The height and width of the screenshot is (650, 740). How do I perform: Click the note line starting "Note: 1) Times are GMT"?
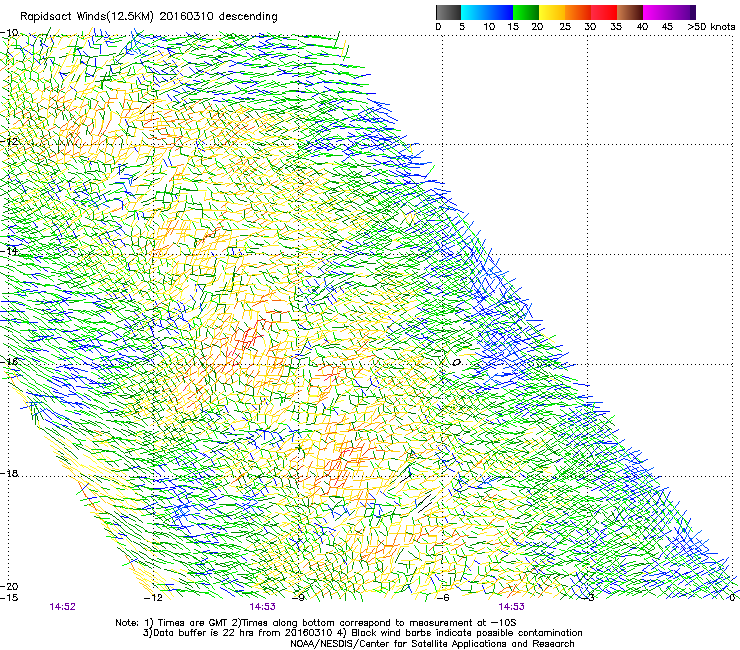click(316, 623)
